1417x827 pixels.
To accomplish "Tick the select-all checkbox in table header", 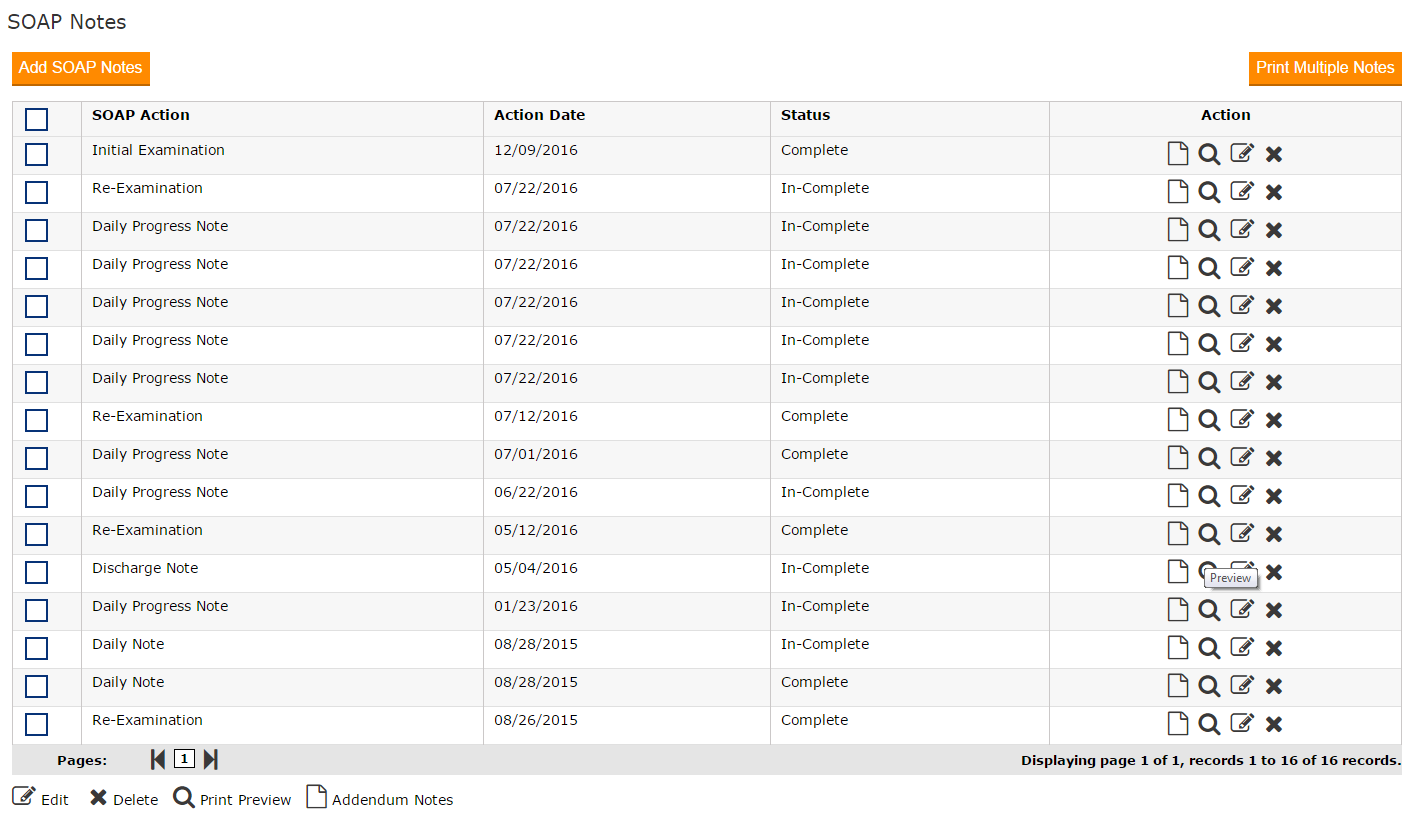I will coord(36,120).
